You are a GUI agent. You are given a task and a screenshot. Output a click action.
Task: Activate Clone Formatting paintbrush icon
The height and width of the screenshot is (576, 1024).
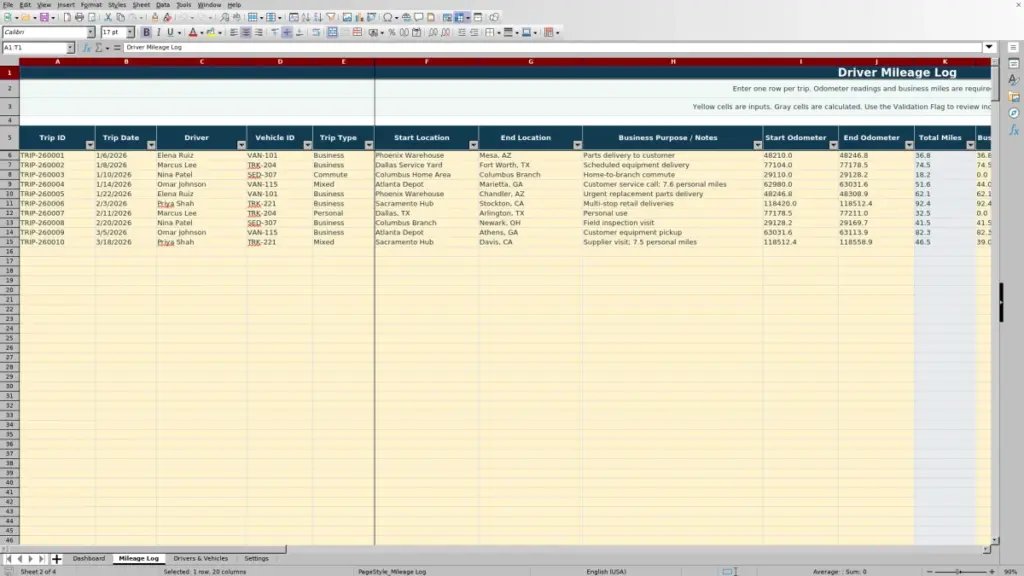pyautogui.click(x=155, y=18)
